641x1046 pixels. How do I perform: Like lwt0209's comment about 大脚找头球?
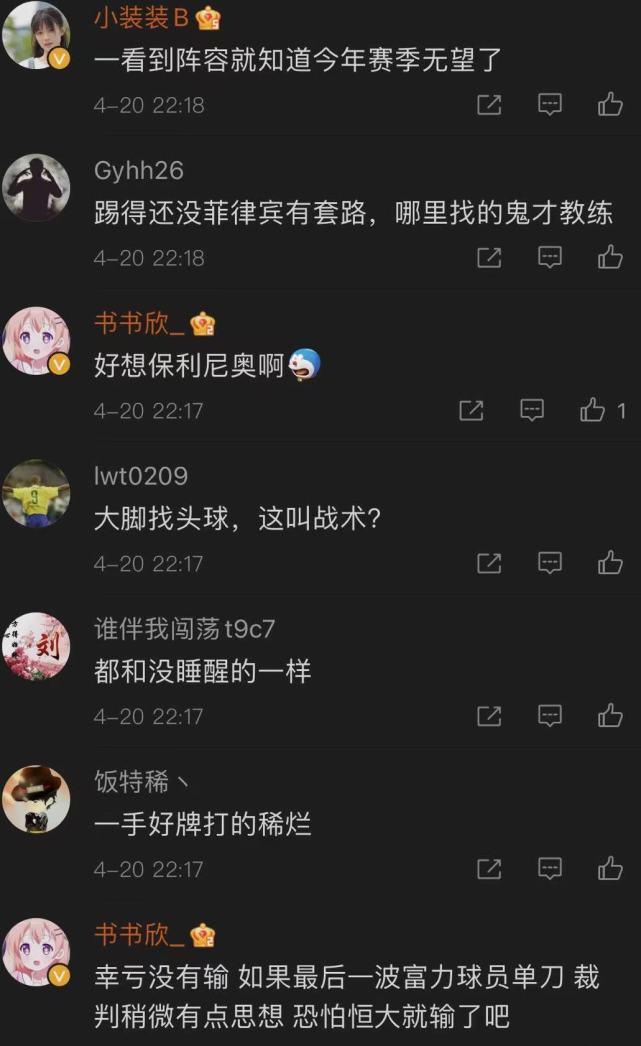pyautogui.click(x=610, y=564)
